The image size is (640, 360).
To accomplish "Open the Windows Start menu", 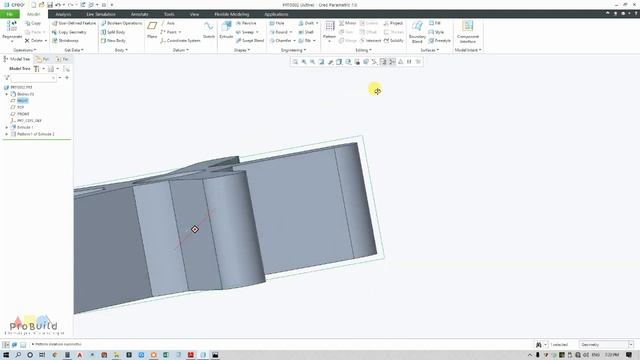I will 6,355.
